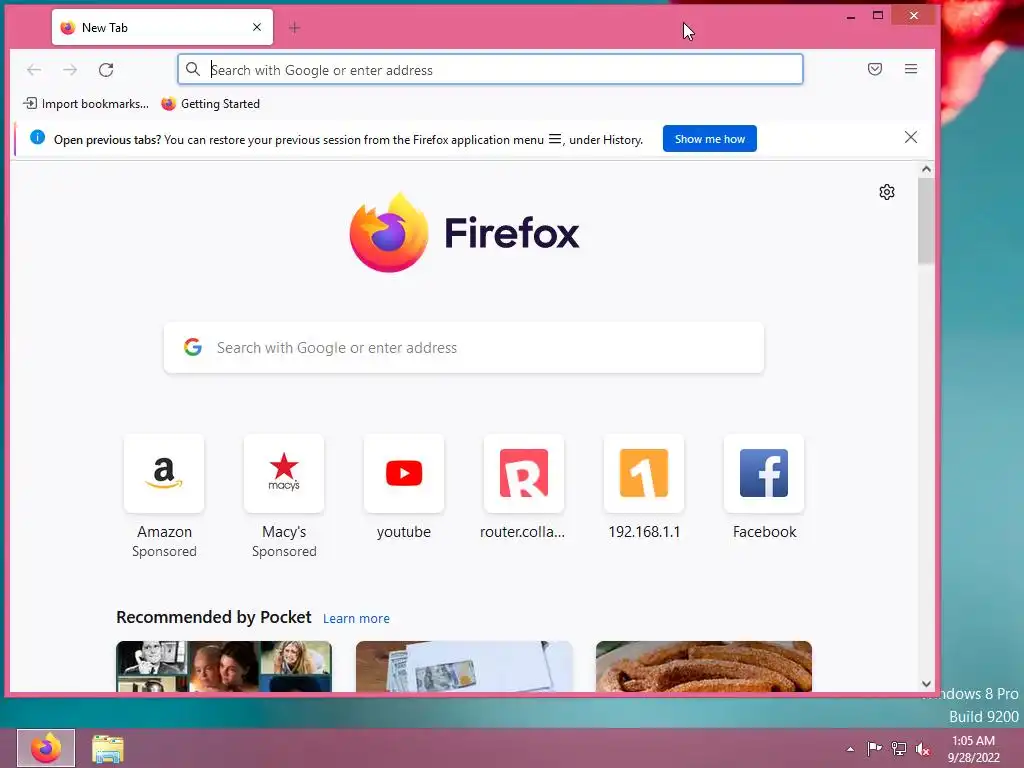
Task: Open the Pocket story showing churros
Action: click(x=704, y=666)
